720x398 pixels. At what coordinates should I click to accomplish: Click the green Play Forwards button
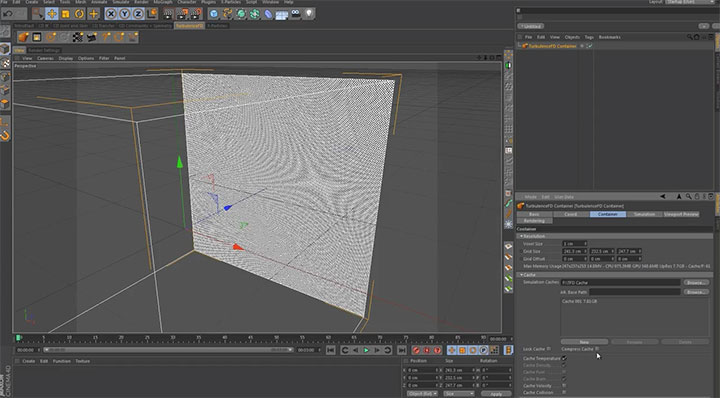click(366, 350)
